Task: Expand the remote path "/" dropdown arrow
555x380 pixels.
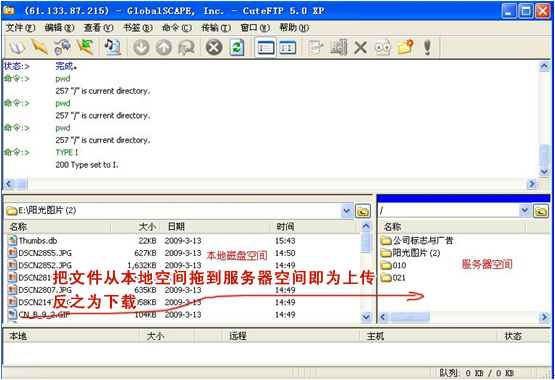Action: (525, 211)
